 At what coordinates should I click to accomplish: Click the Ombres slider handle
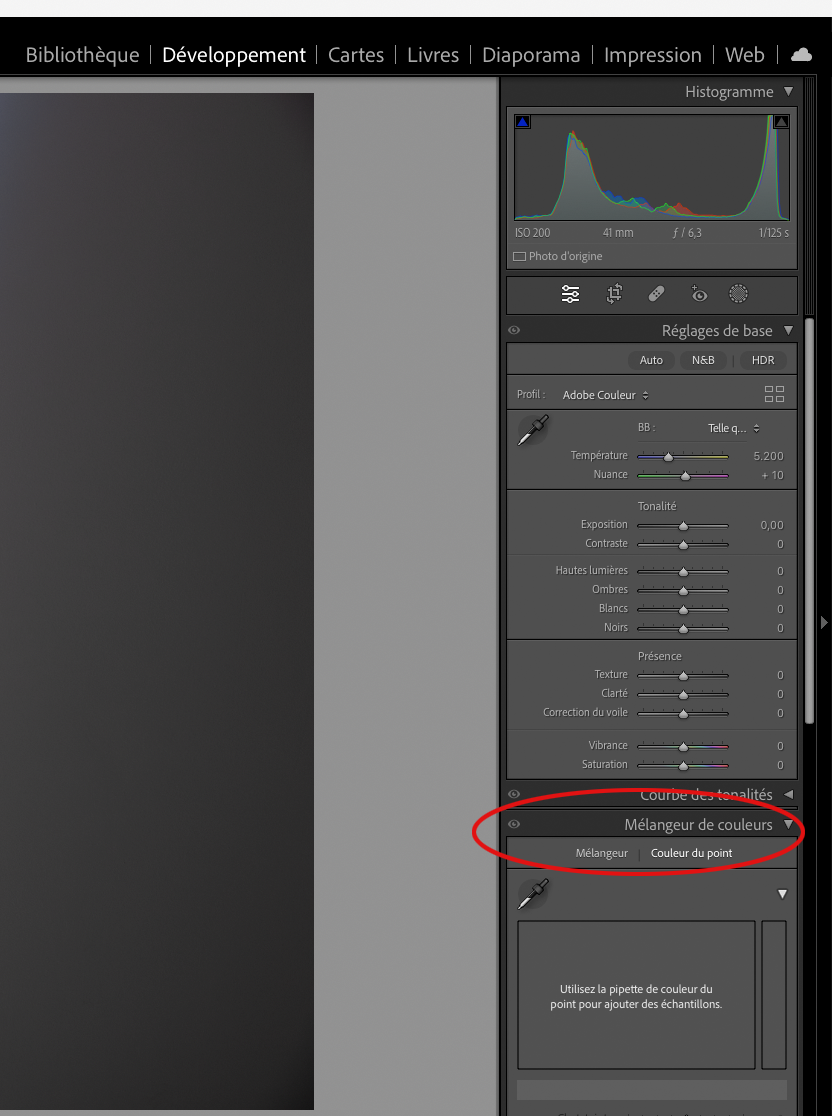point(683,591)
